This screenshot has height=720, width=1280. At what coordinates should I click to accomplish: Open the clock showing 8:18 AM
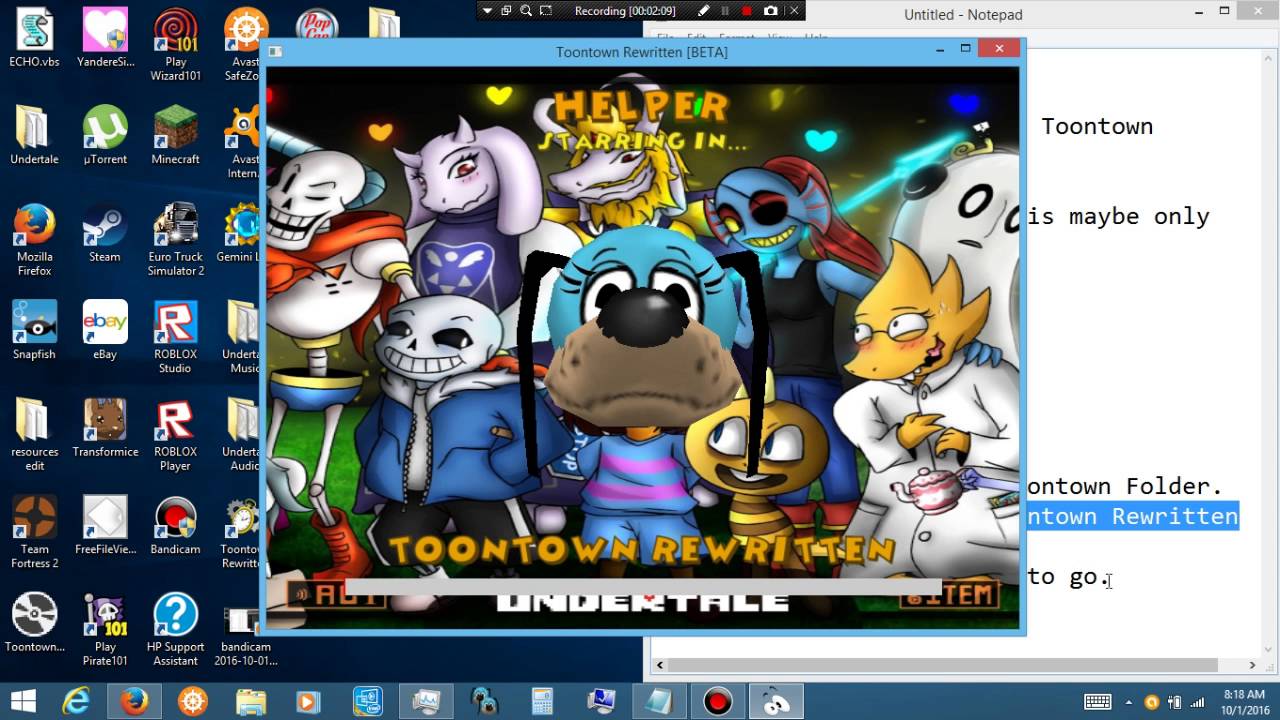point(1242,701)
